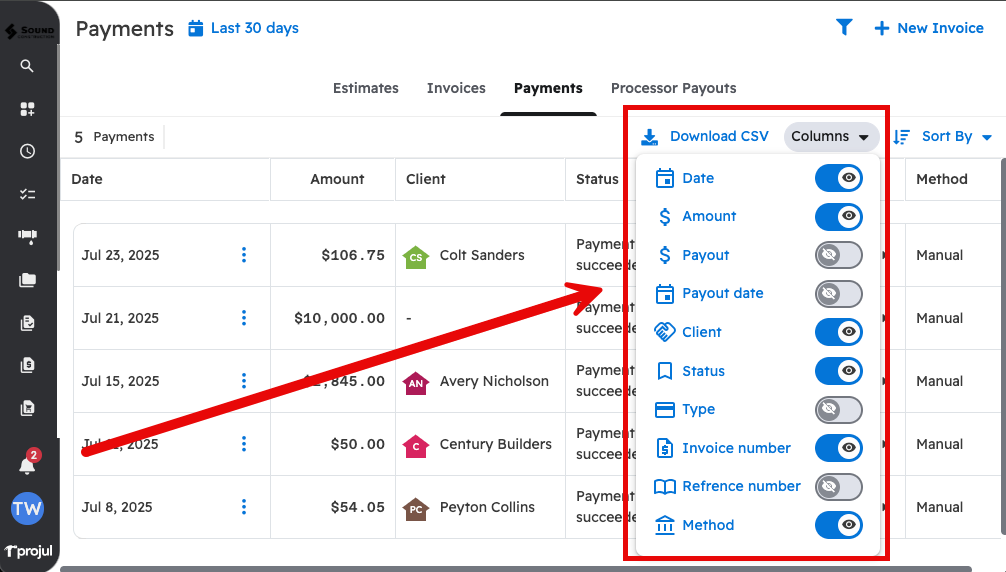Image resolution: width=1006 pixels, height=572 pixels.
Task: Open the clock icon in sidebar
Action: tap(27, 152)
